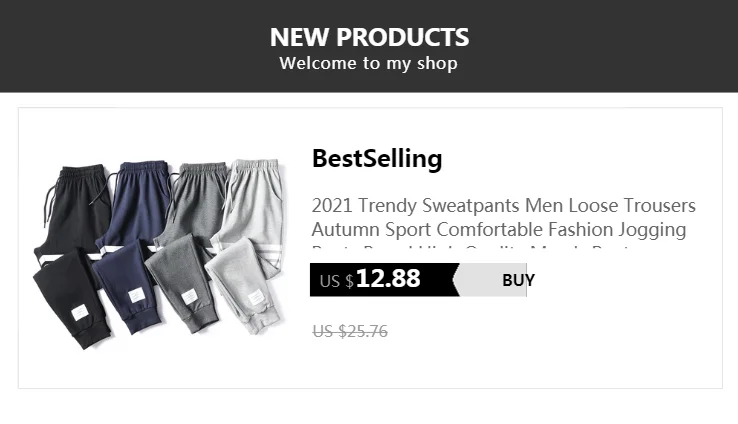The width and height of the screenshot is (738, 424).
Task: Click the white arrow notch beside BUY
Action: click(457, 280)
